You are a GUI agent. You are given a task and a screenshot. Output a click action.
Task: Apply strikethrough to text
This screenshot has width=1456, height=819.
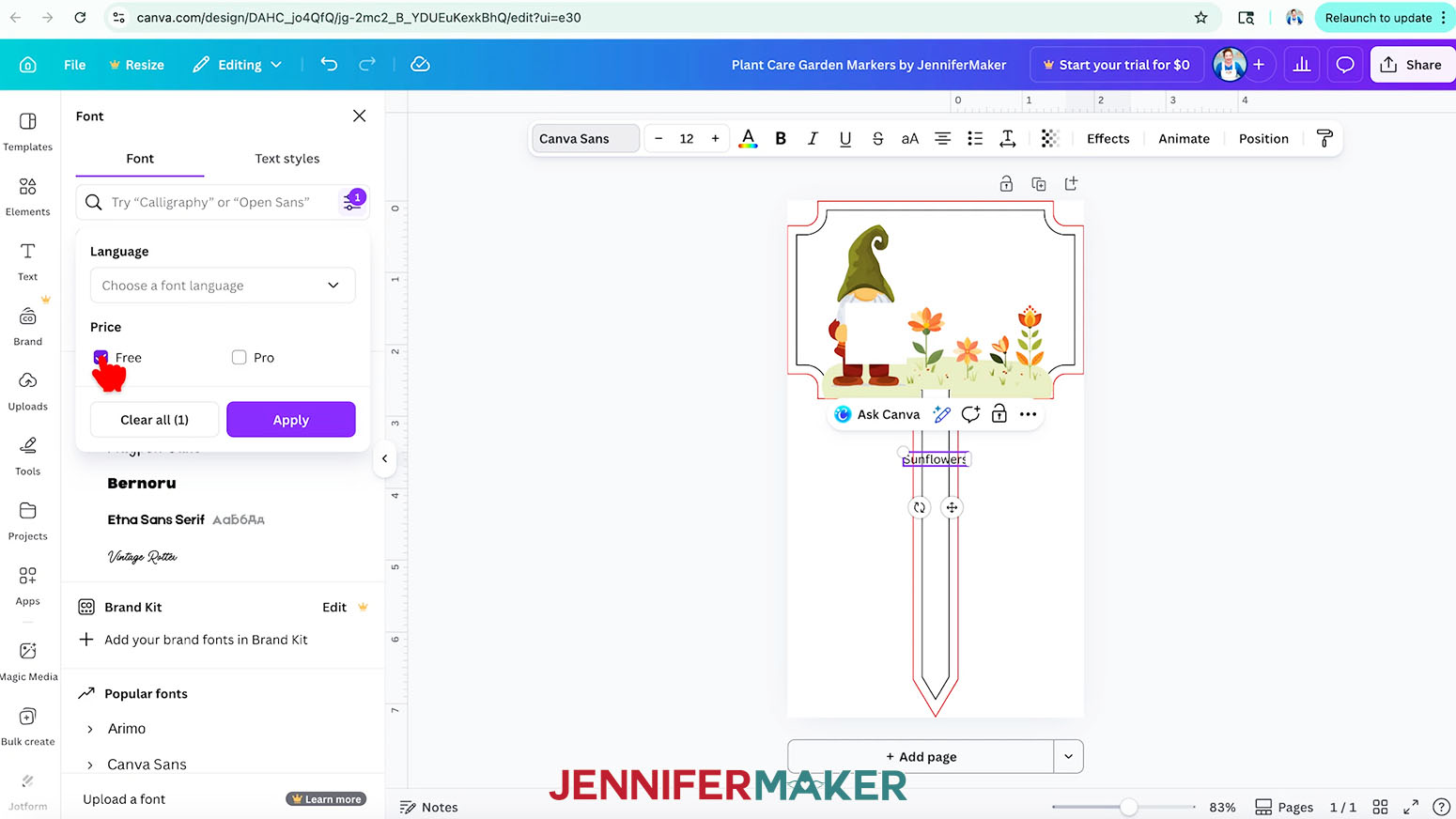pyautogui.click(x=877, y=138)
